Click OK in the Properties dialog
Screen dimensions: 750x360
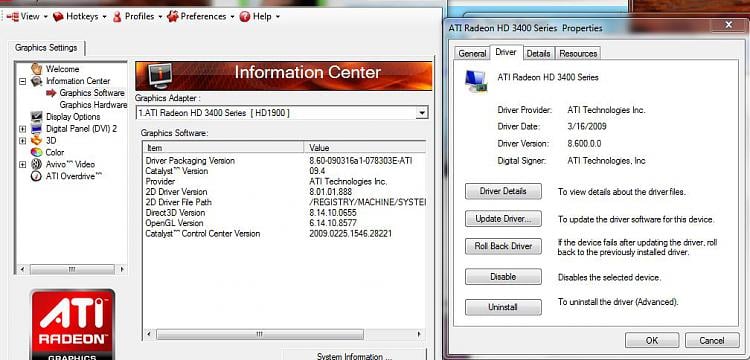pos(652,340)
